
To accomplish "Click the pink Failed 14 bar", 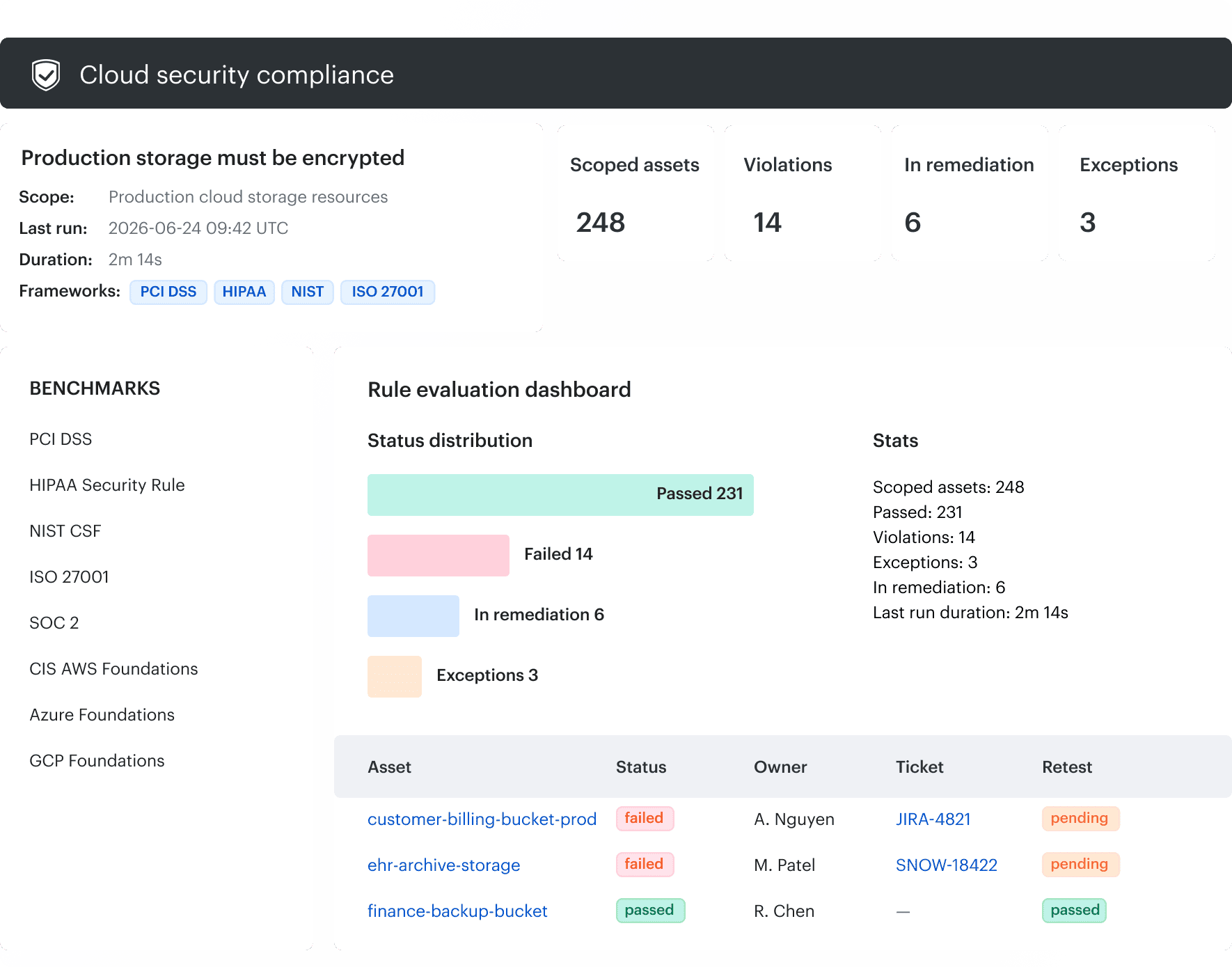I will pyautogui.click(x=439, y=556).
